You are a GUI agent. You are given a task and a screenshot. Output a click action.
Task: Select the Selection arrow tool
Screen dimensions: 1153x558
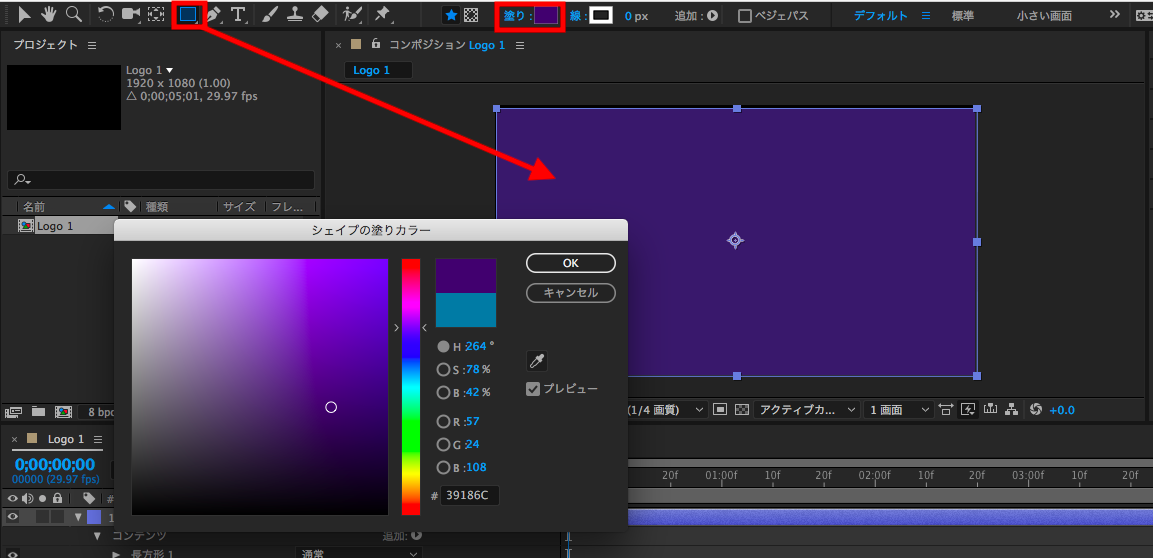[x=25, y=14]
